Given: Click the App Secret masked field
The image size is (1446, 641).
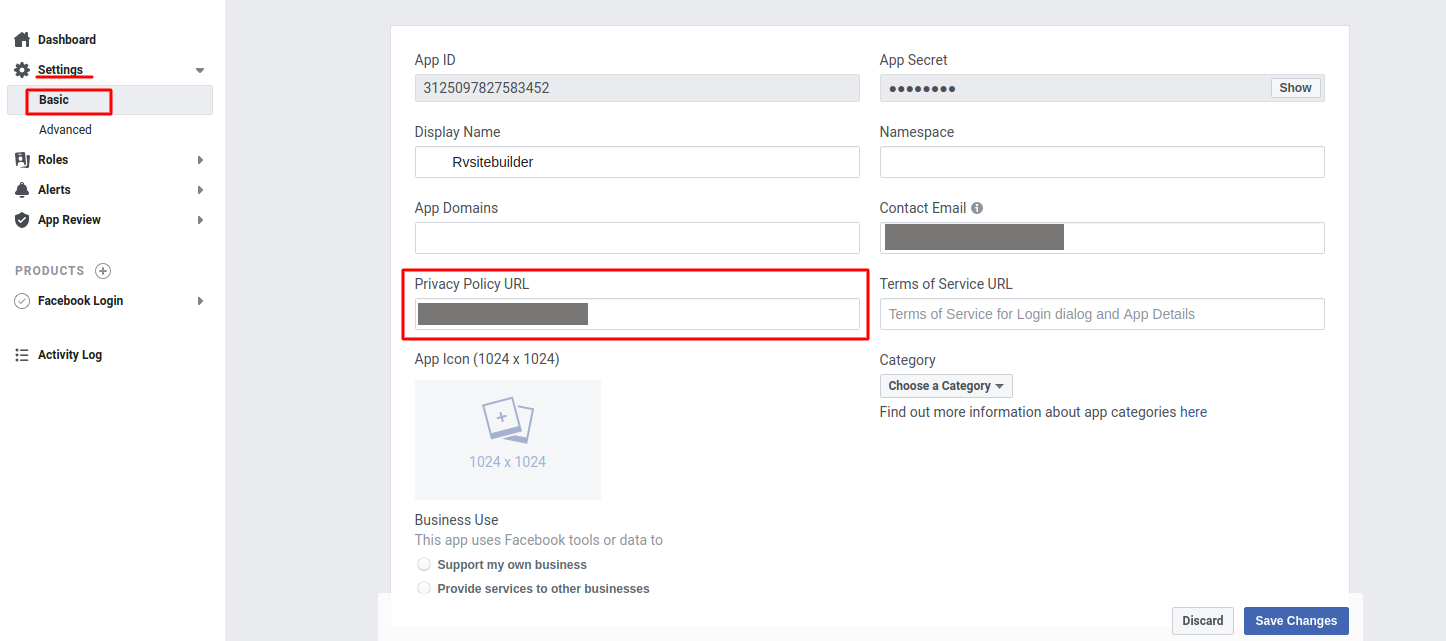Looking at the screenshot, I should point(1102,88).
